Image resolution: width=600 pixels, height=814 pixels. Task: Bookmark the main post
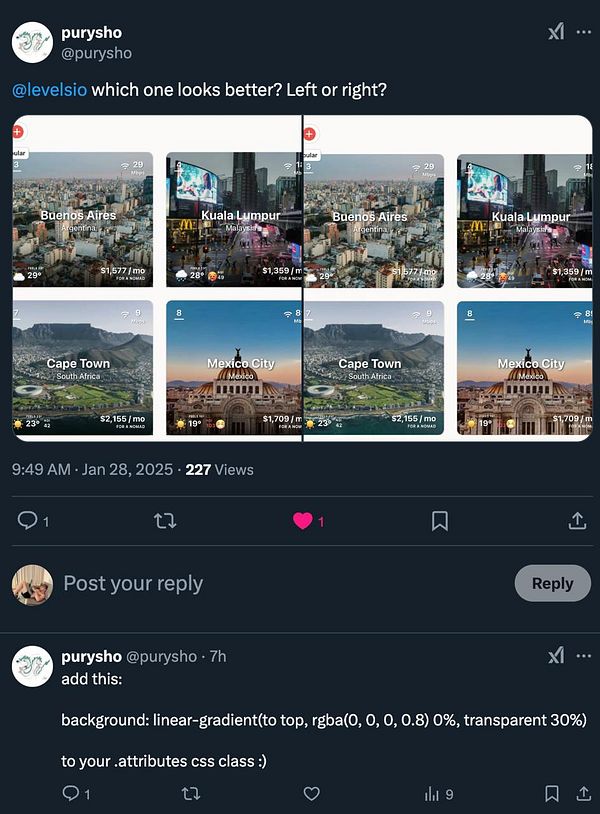(438, 521)
